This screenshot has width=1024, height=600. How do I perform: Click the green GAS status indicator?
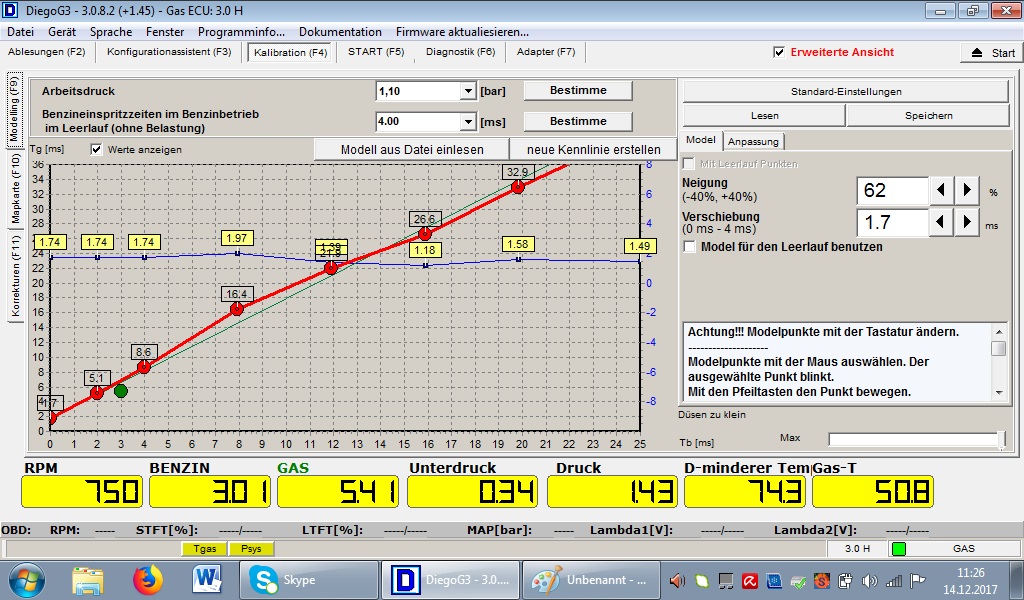(x=899, y=548)
